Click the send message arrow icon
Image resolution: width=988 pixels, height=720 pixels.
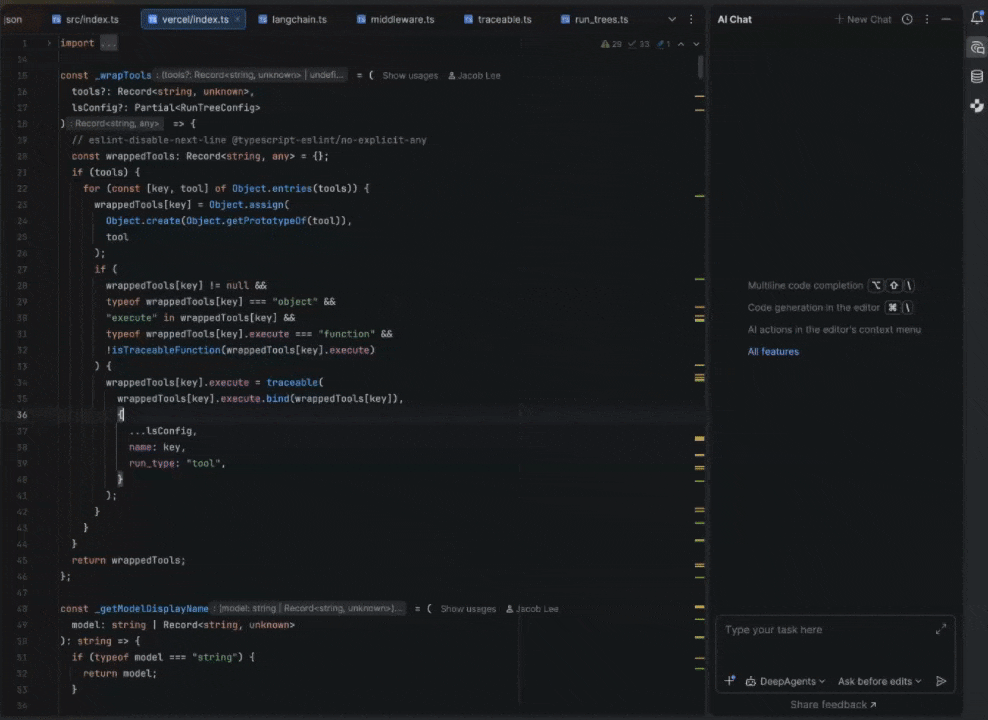(x=940, y=681)
